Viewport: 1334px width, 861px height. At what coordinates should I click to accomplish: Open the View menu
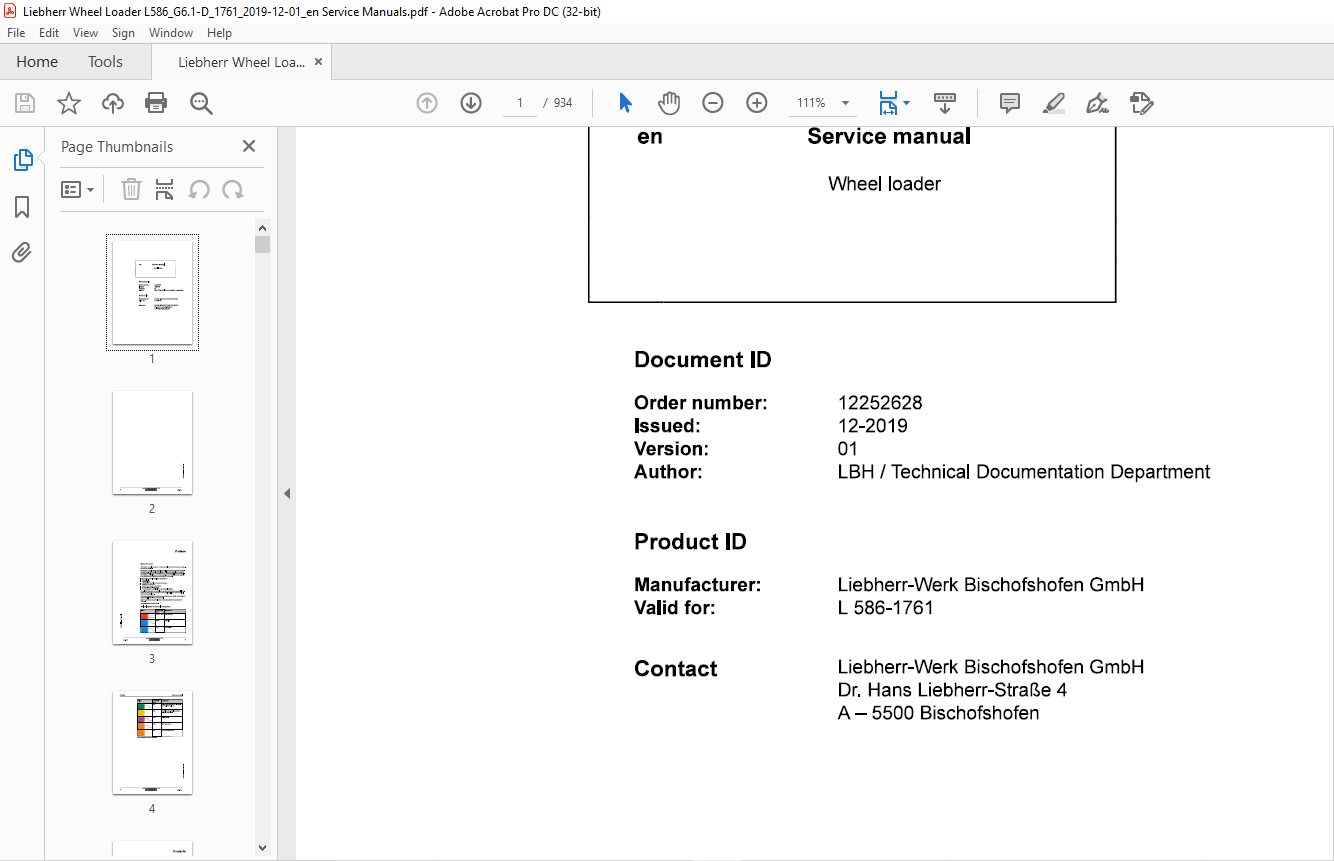85,33
